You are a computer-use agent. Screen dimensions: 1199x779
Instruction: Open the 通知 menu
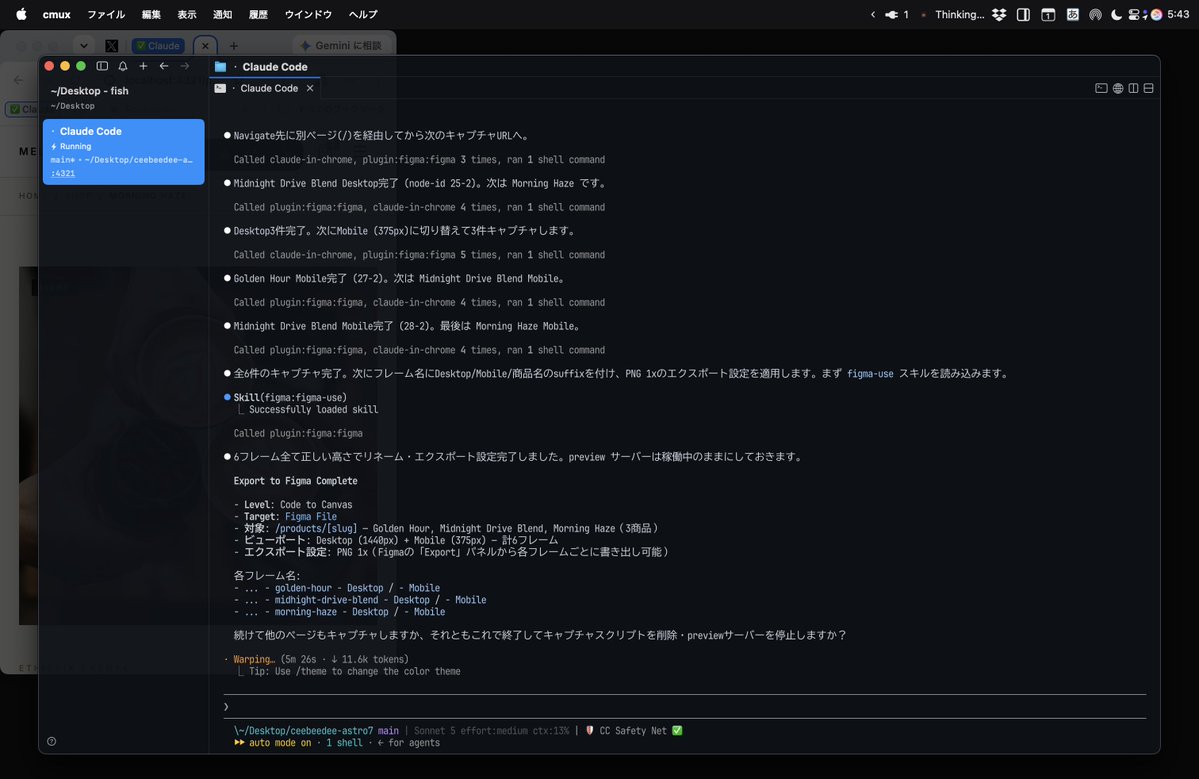pos(223,14)
